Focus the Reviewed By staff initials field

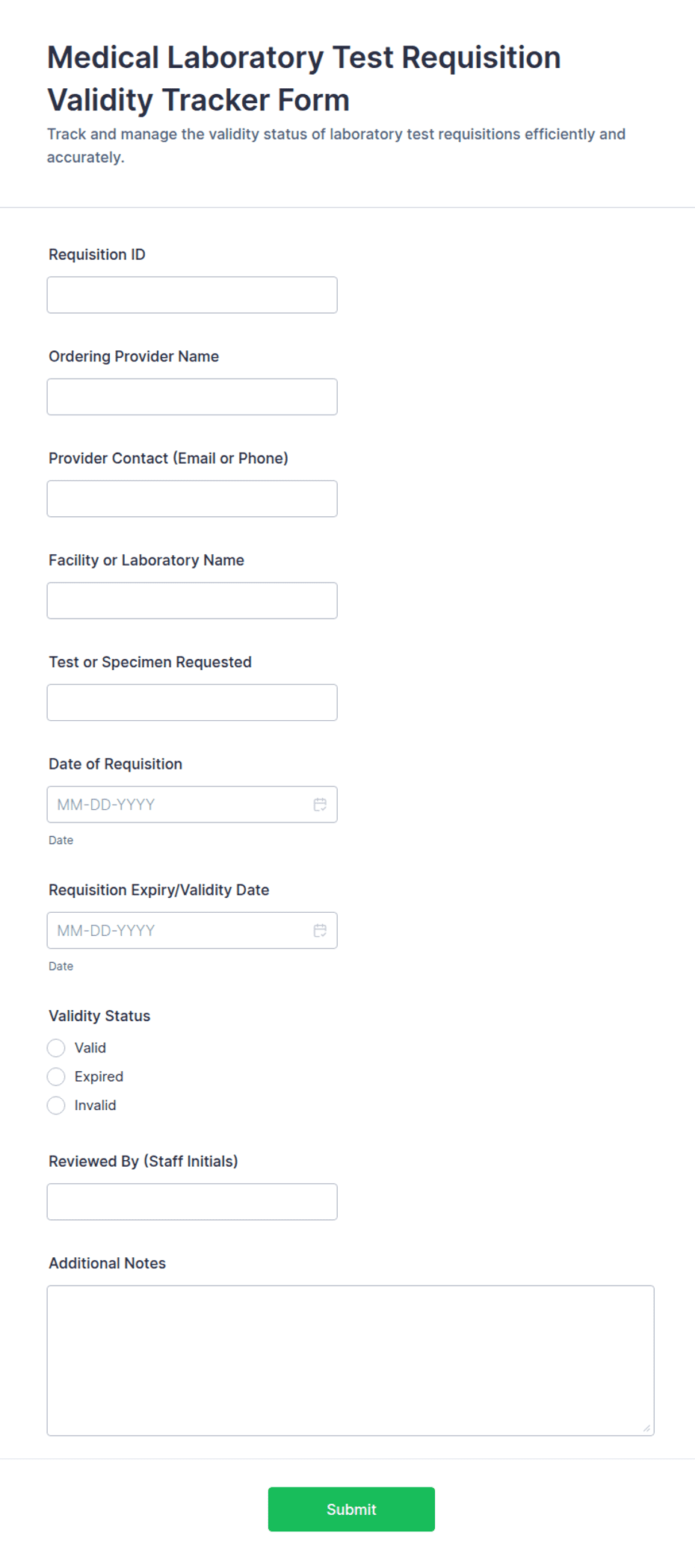point(192,1202)
